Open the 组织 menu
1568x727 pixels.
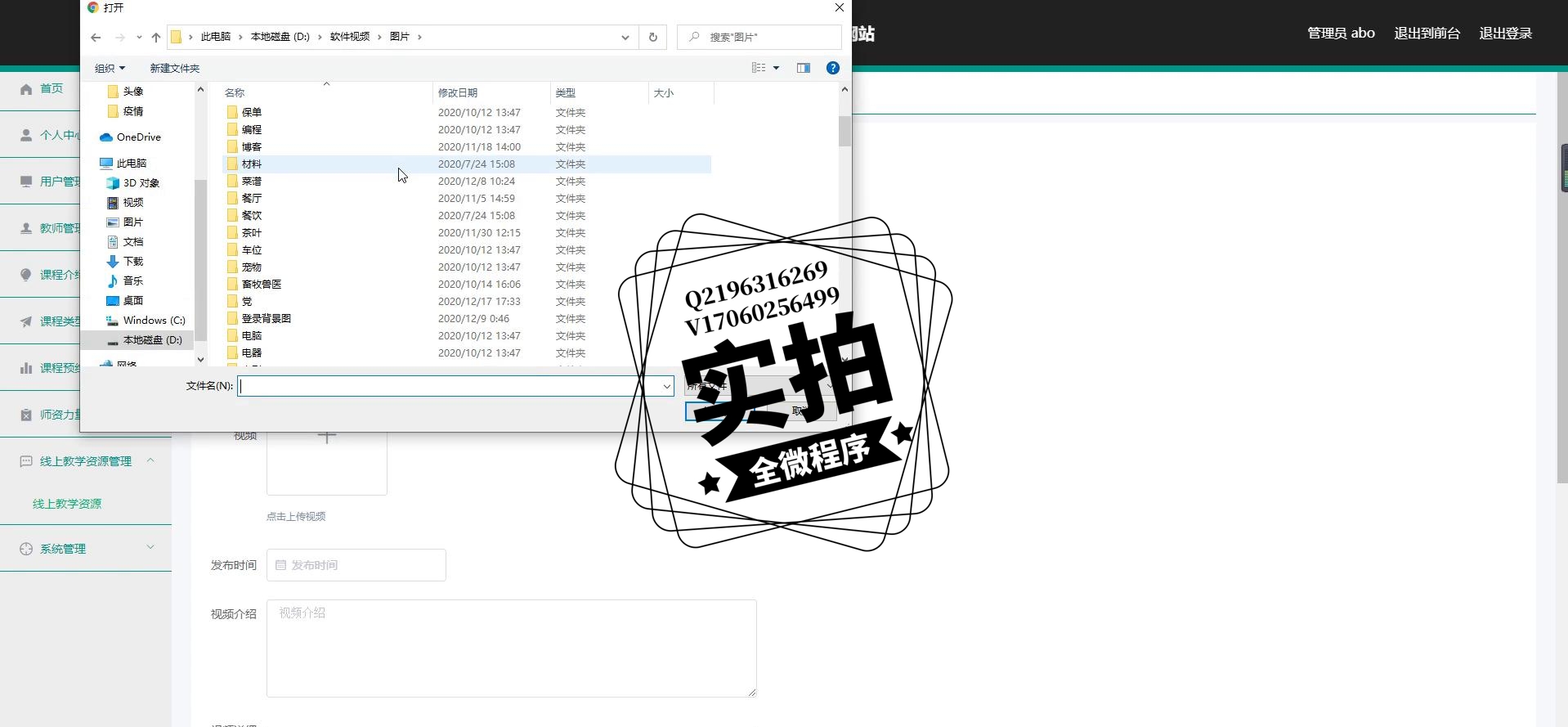(110, 68)
